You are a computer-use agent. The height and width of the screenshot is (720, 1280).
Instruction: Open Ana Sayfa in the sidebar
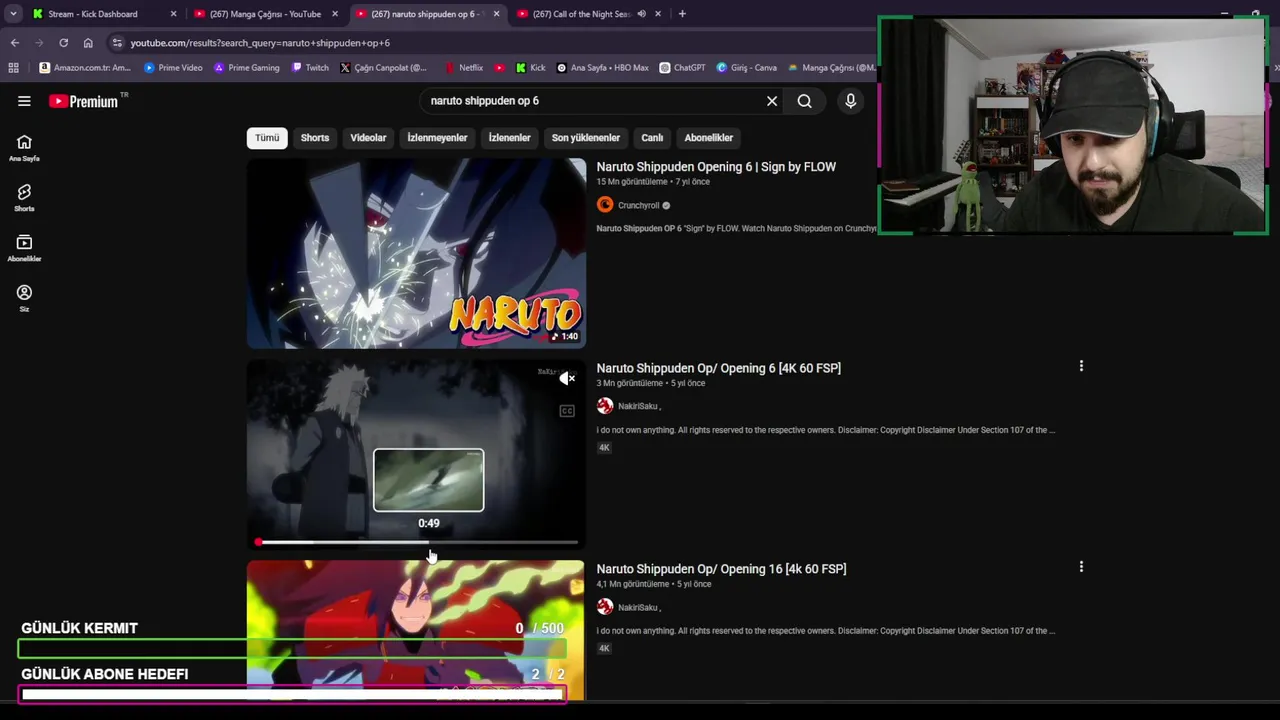(24, 148)
